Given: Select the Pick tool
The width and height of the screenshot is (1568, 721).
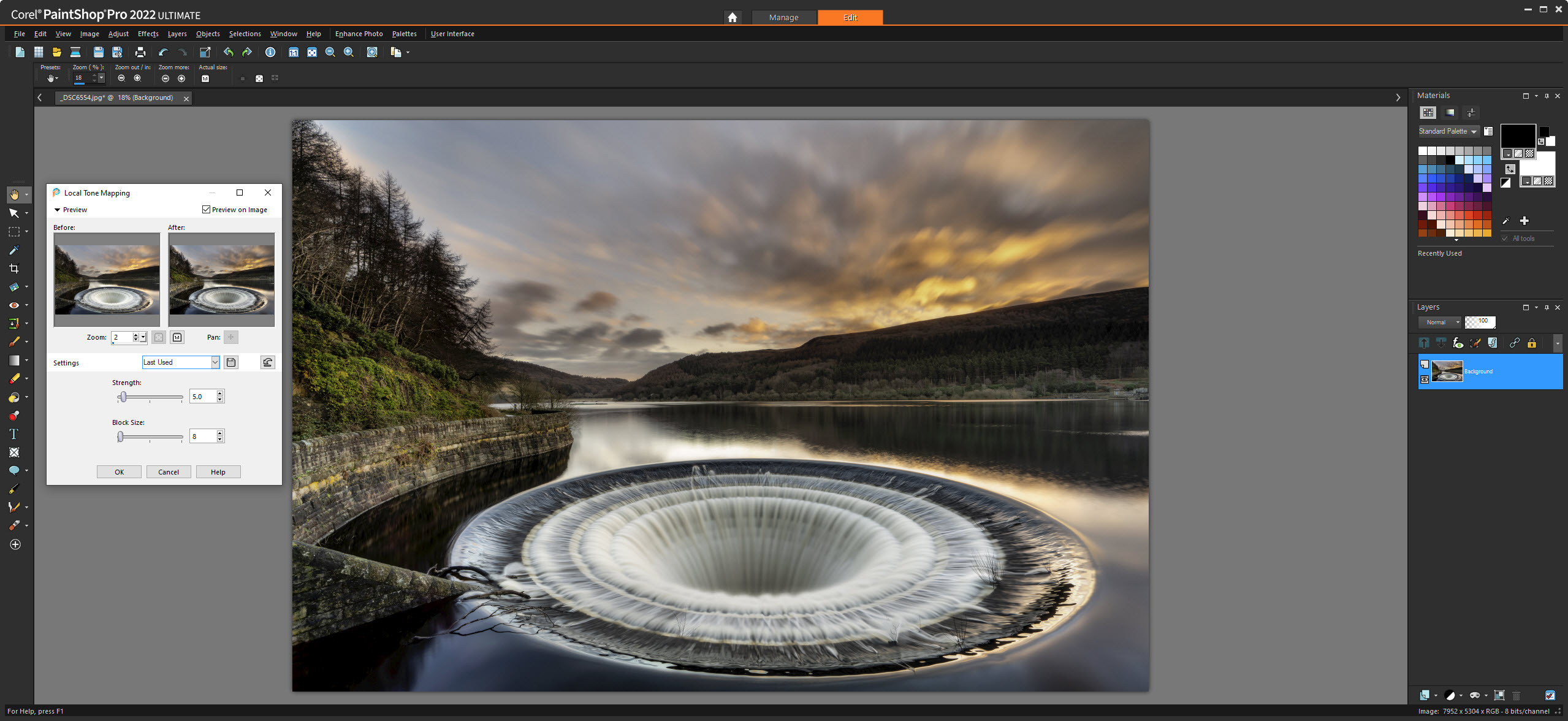Looking at the screenshot, I should tap(13, 213).
